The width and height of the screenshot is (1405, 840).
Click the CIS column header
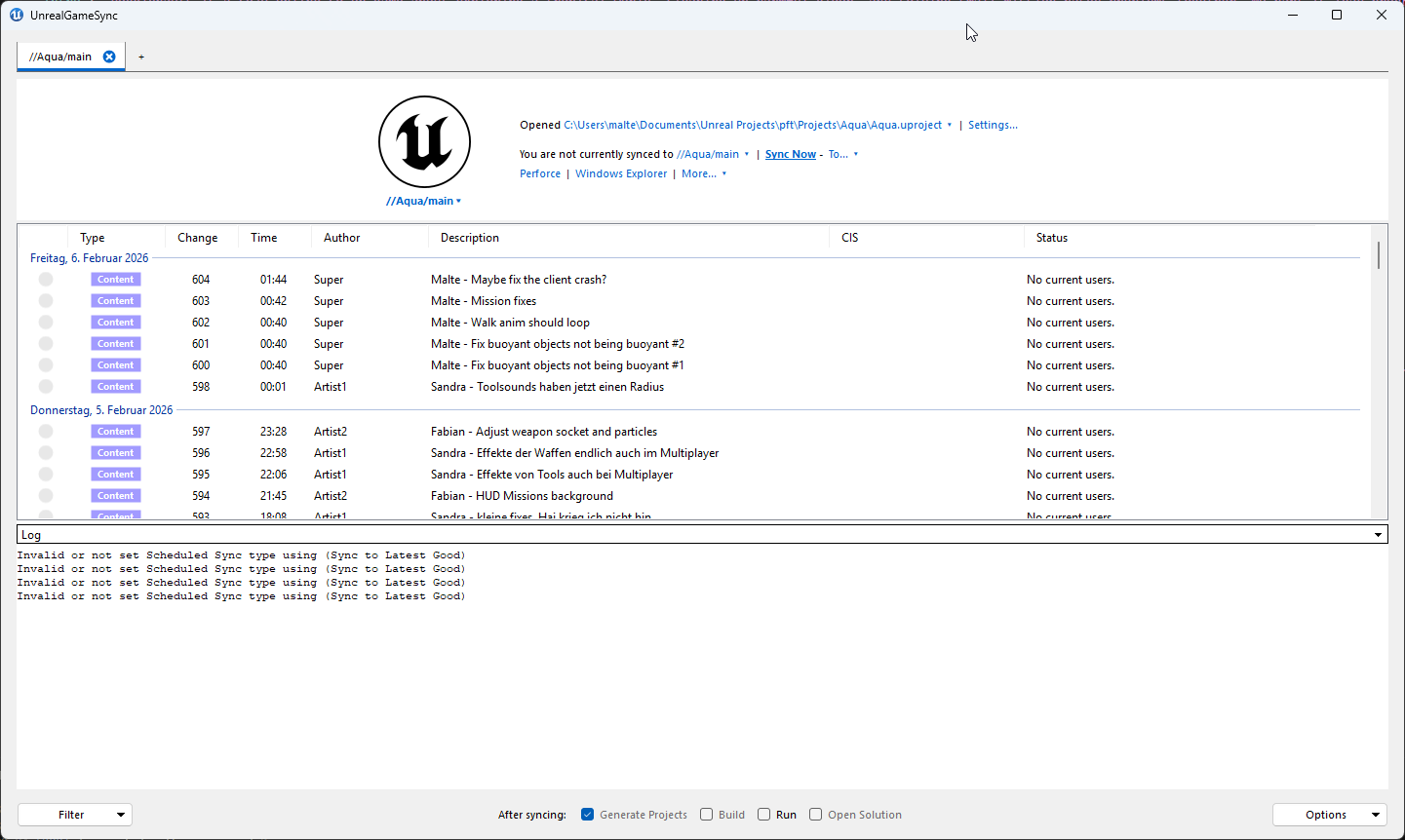point(926,238)
